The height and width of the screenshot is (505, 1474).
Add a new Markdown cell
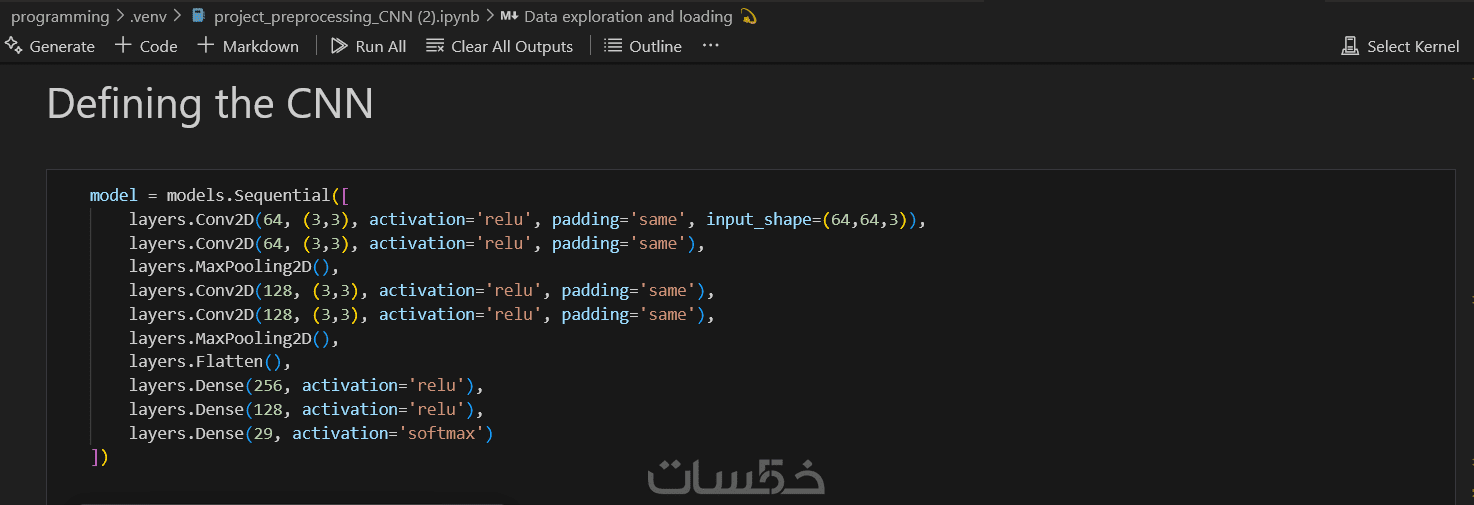pos(248,46)
